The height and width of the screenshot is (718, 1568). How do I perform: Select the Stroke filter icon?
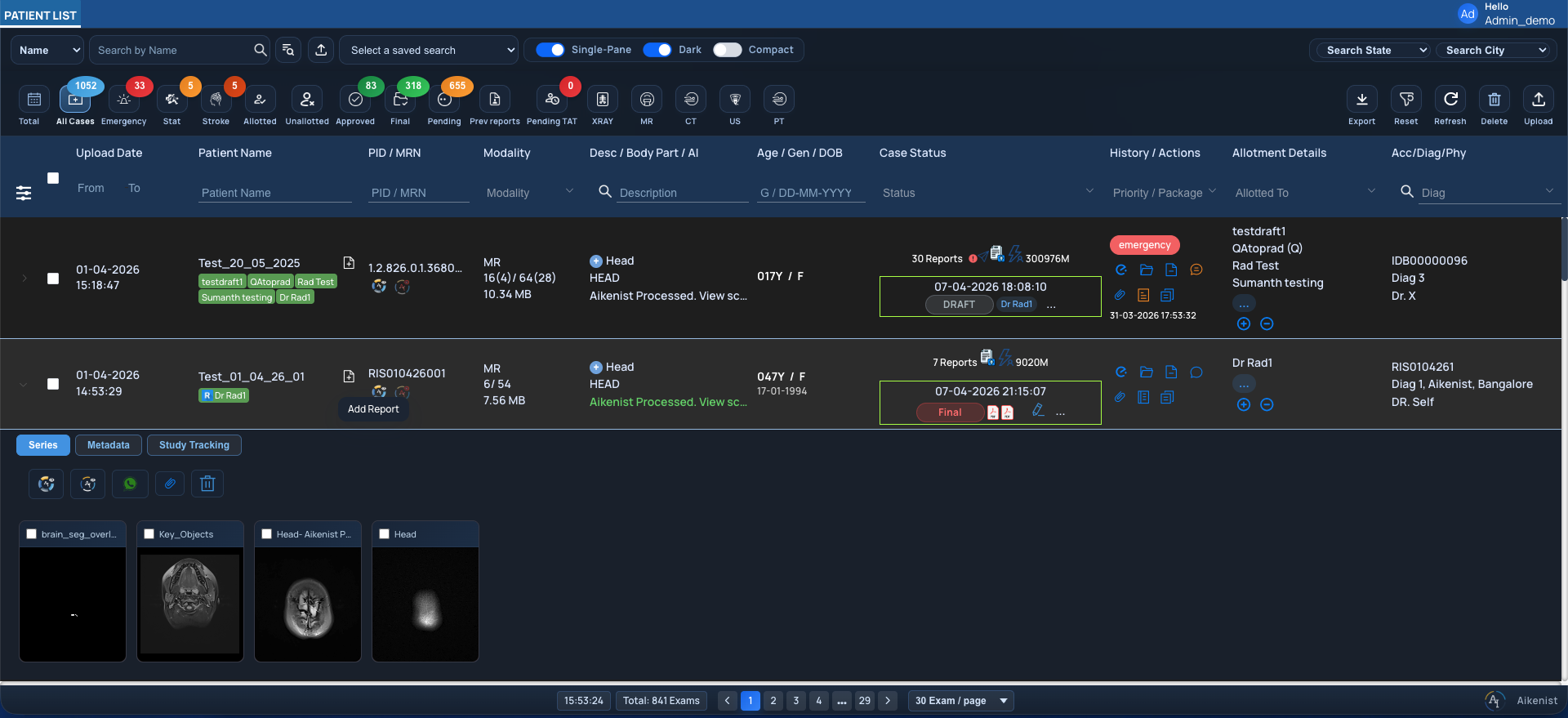click(x=216, y=100)
